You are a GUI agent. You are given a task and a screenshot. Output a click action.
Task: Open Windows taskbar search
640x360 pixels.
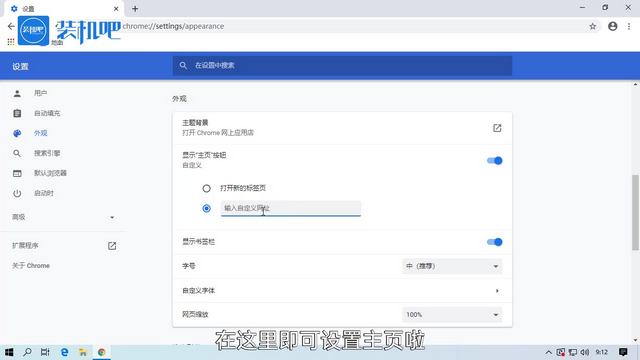click(x=27, y=352)
